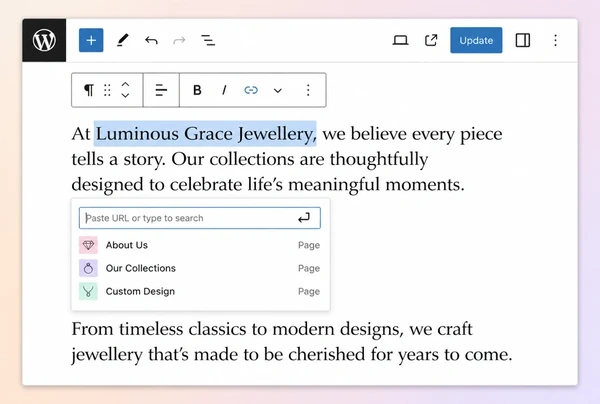The width and height of the screenshot is (600, 404).
Task: Open the Document Overview list view
Action: (208, 40)
